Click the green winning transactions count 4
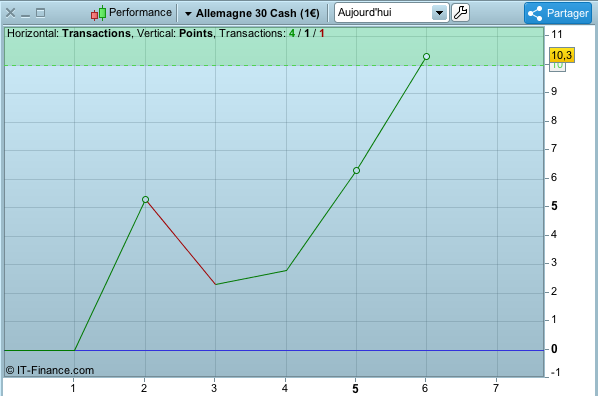This screenshot has width=598, height=396. 292,34
